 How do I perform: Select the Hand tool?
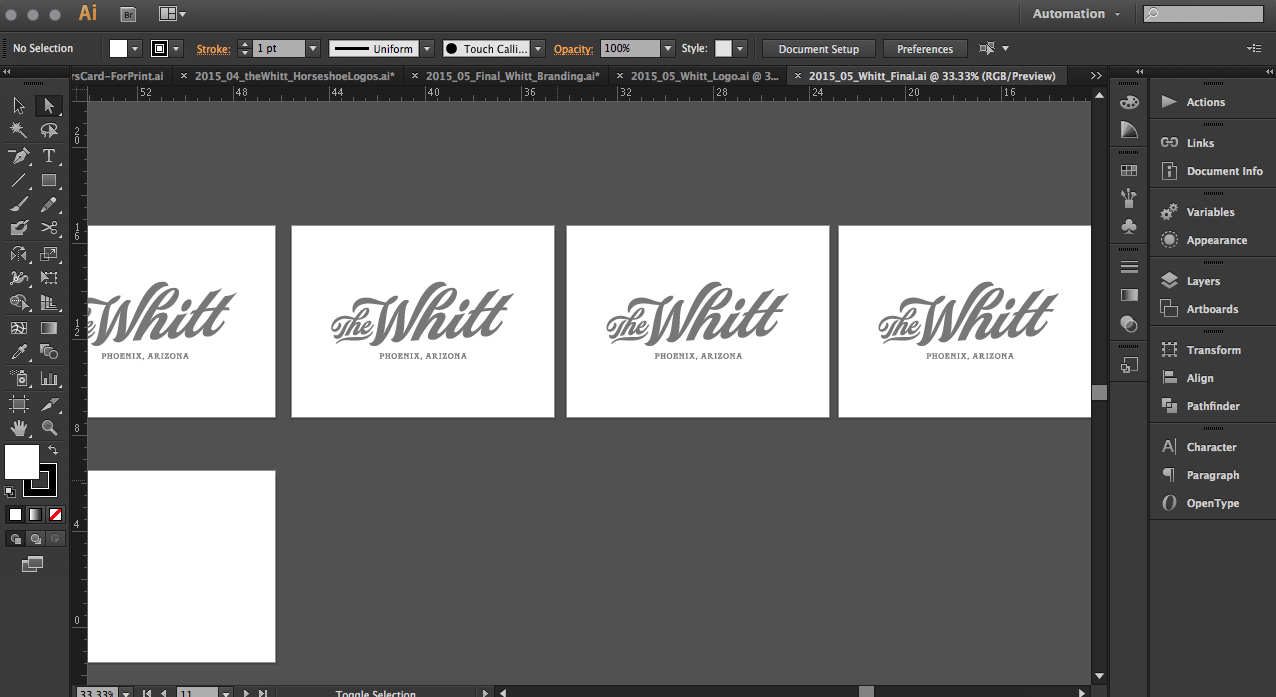18,428
